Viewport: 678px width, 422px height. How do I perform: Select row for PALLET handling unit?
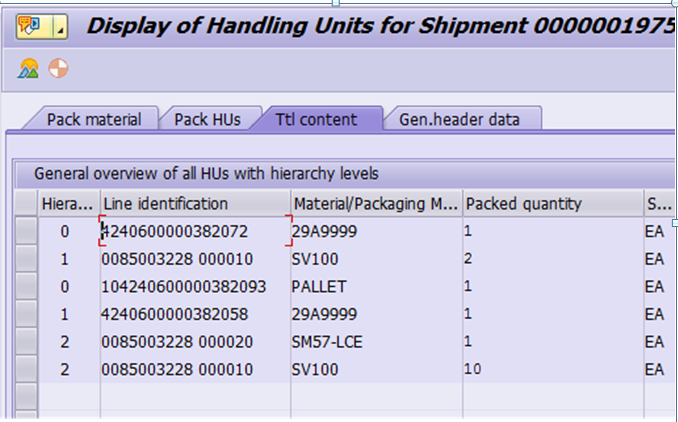tap(26, 286)
